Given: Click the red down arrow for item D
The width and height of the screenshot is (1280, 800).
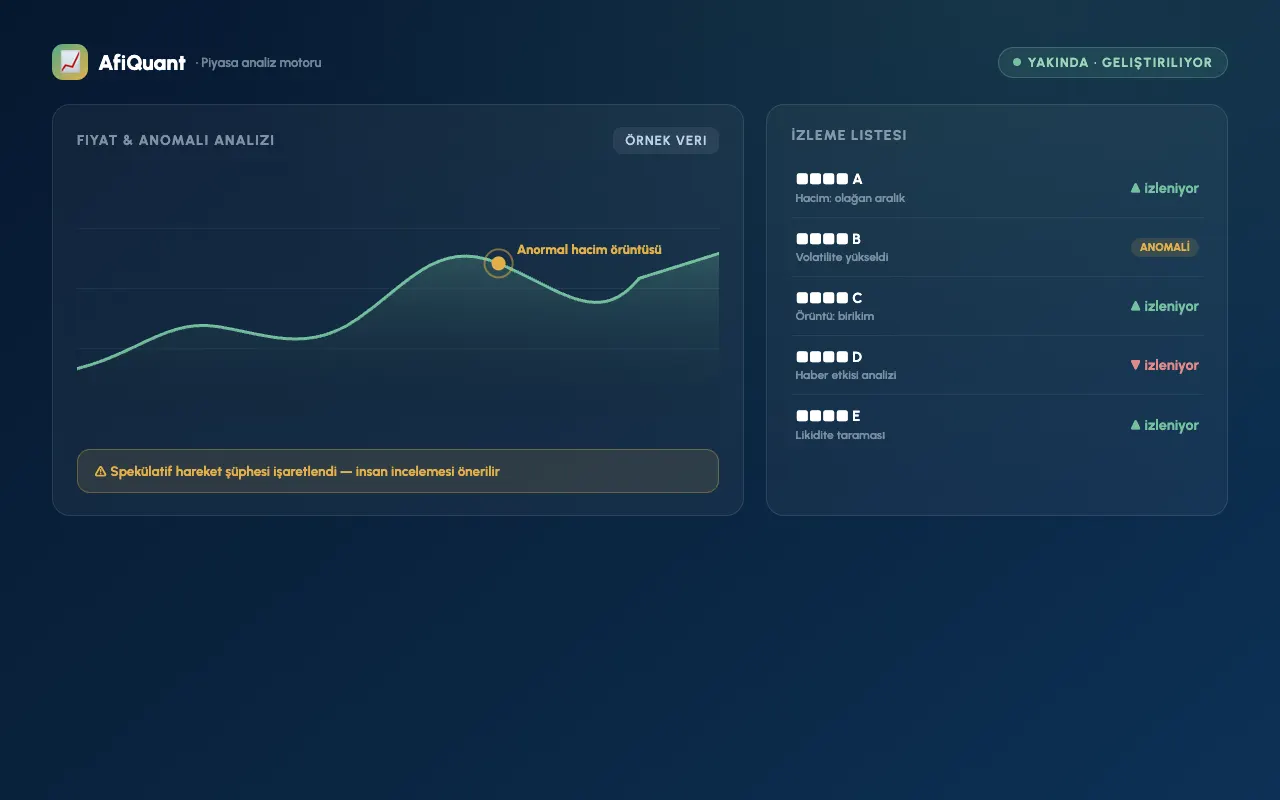Looking at the screenshot, I should pyautogui.click(x=1135, y=365).
